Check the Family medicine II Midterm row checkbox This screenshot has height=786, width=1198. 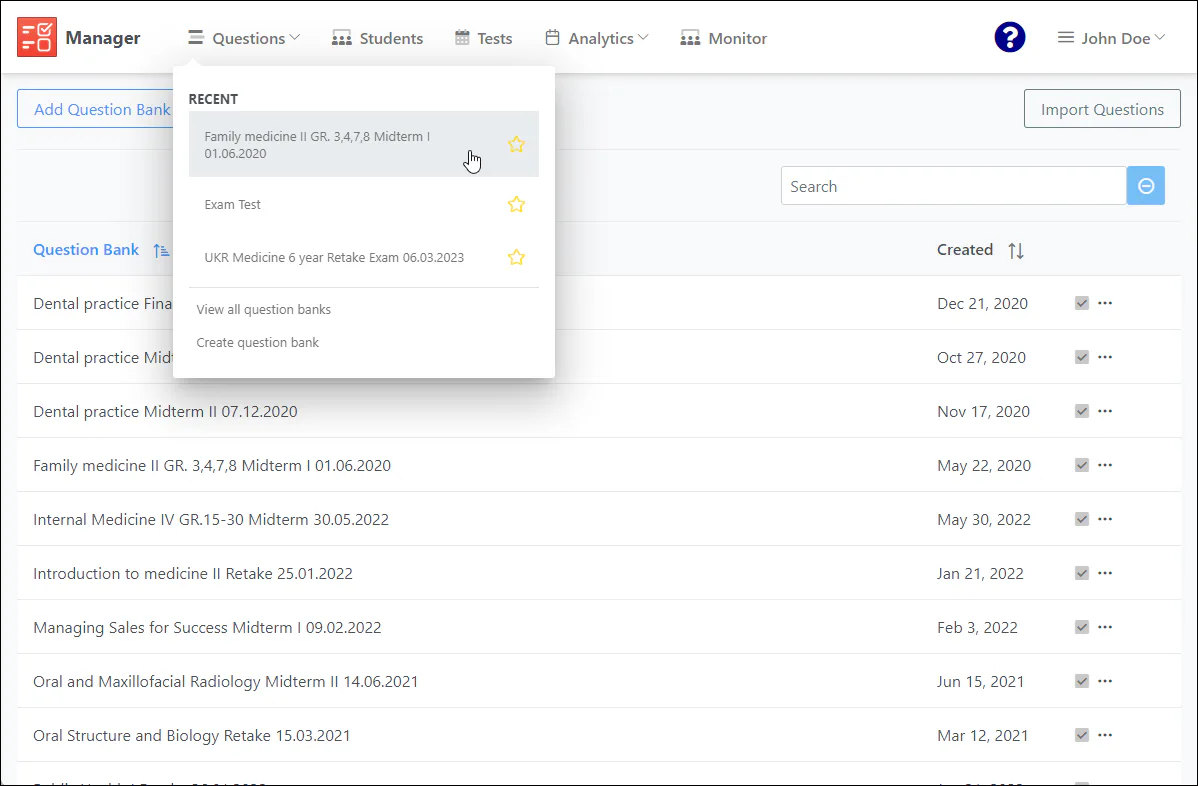pyautogui.click(x=1081, y=465)
